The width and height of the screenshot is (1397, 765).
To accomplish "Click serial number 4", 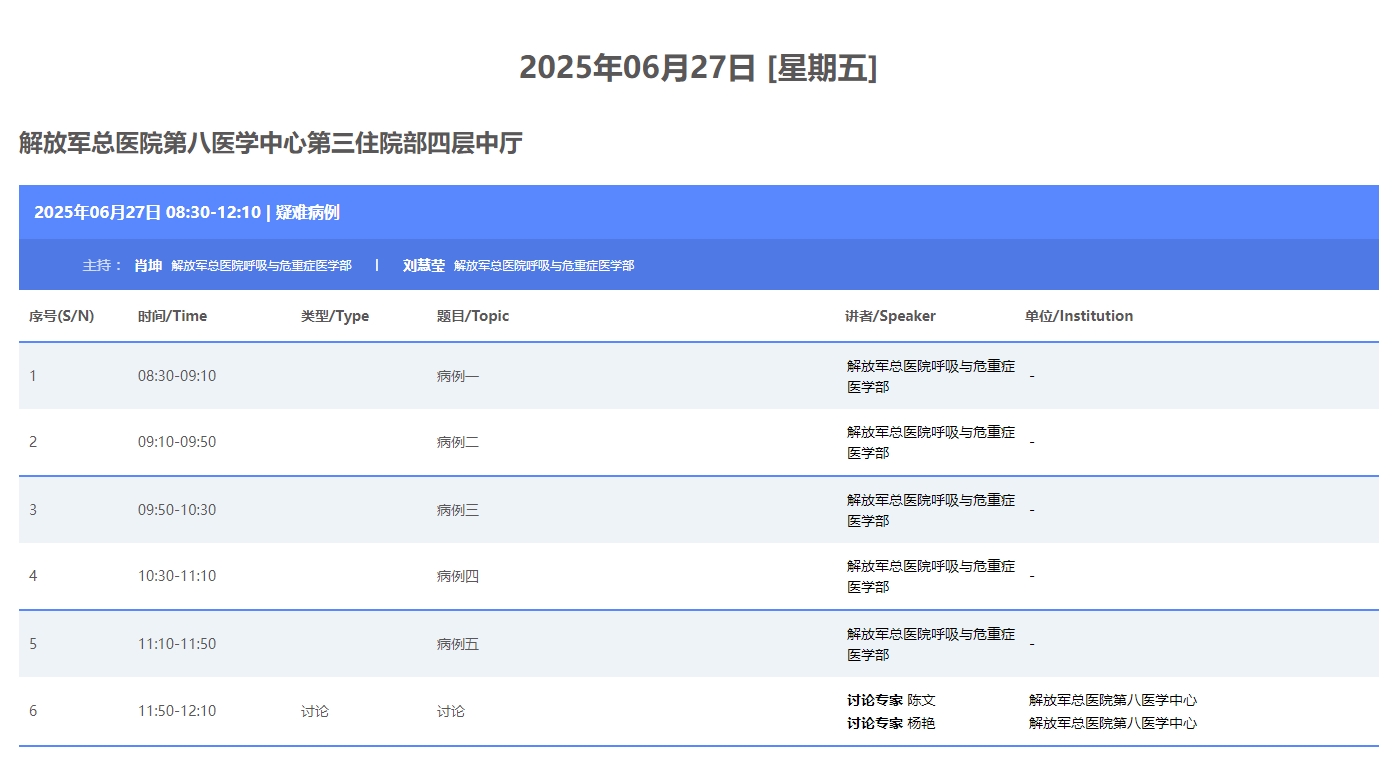I will point(33,576).
